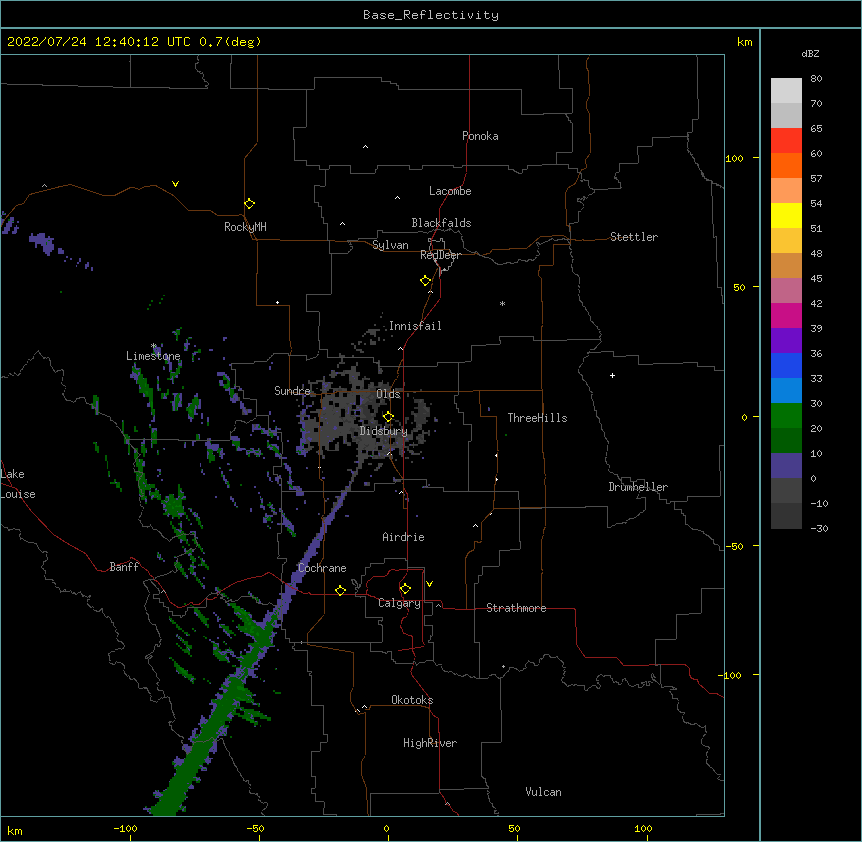
Task: Click the dBZ legend heading
Action: (810, 53)
